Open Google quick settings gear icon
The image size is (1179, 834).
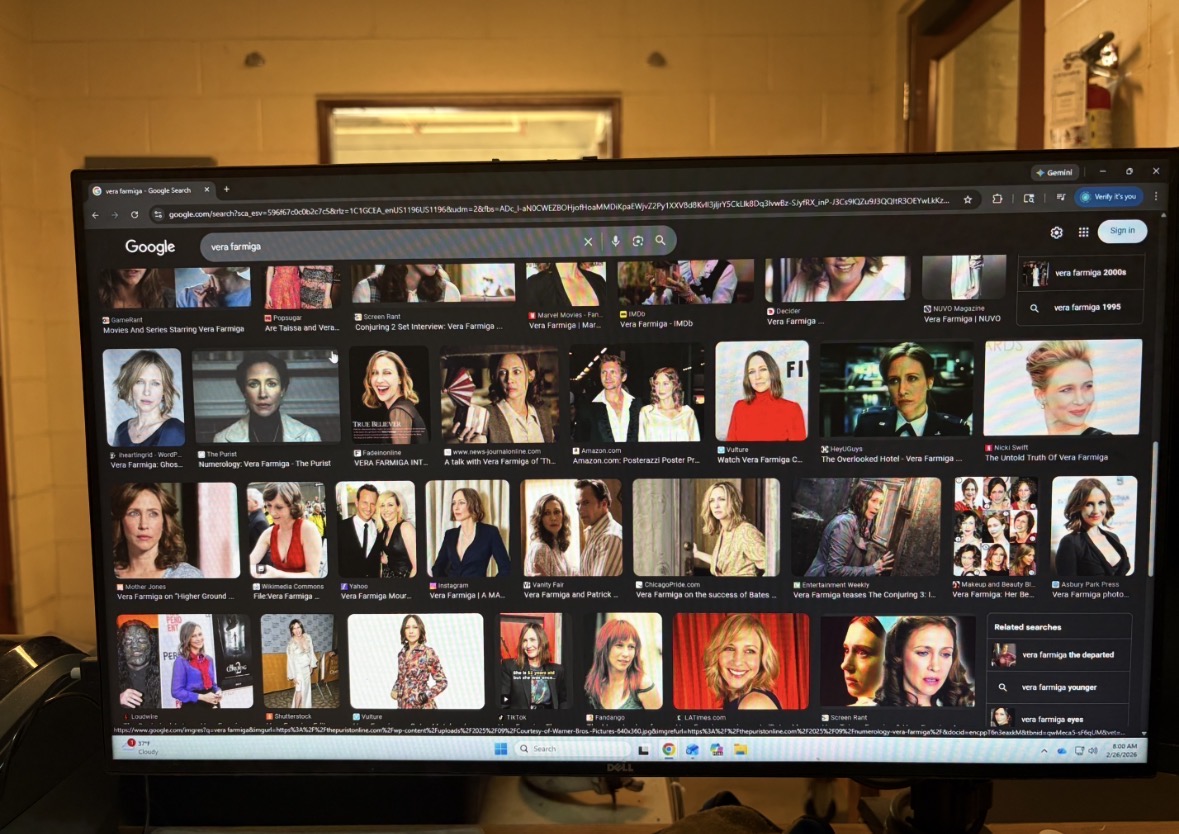1056,232
